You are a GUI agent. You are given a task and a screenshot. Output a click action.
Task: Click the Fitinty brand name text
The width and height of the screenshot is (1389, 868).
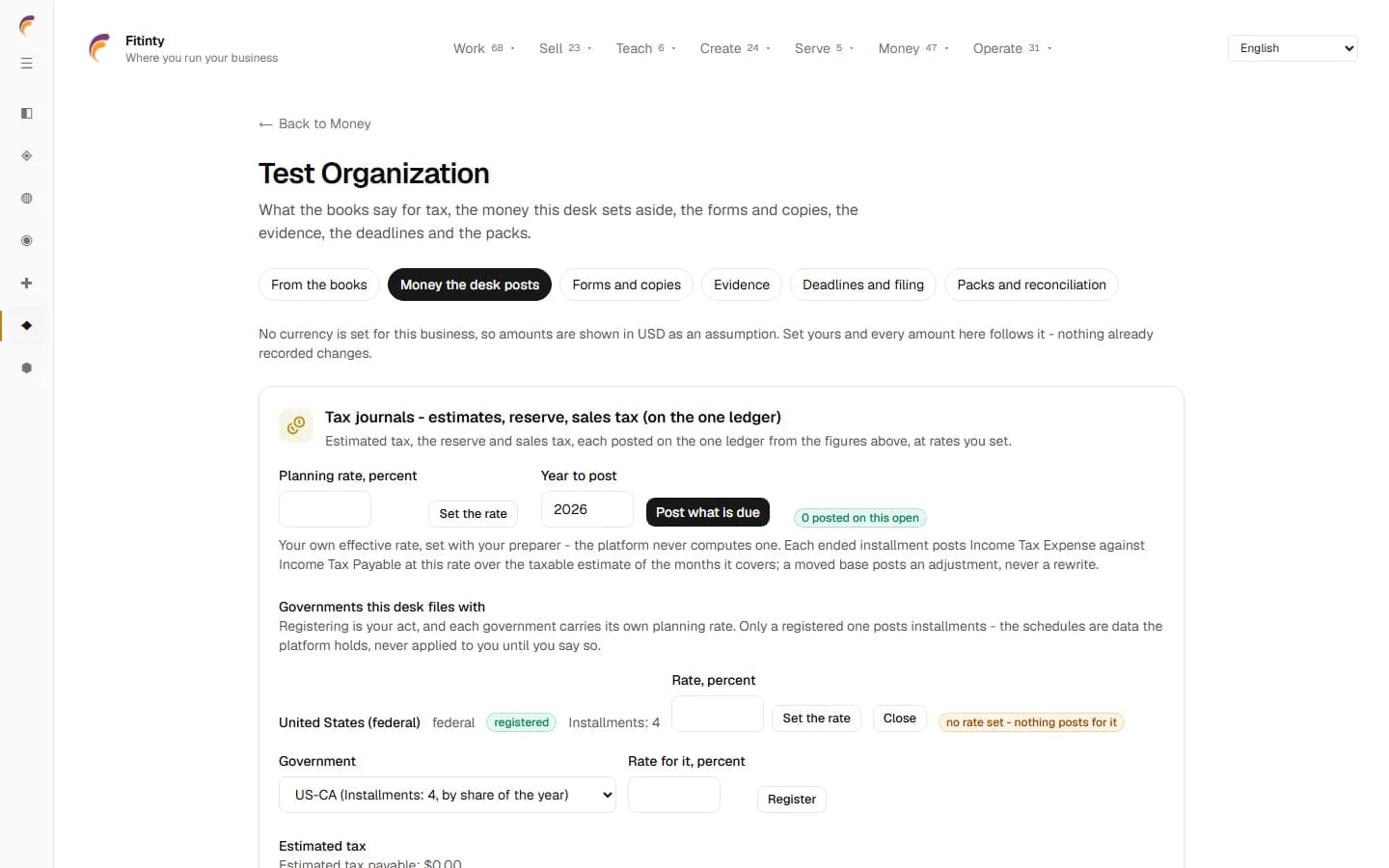pos(145,41)
